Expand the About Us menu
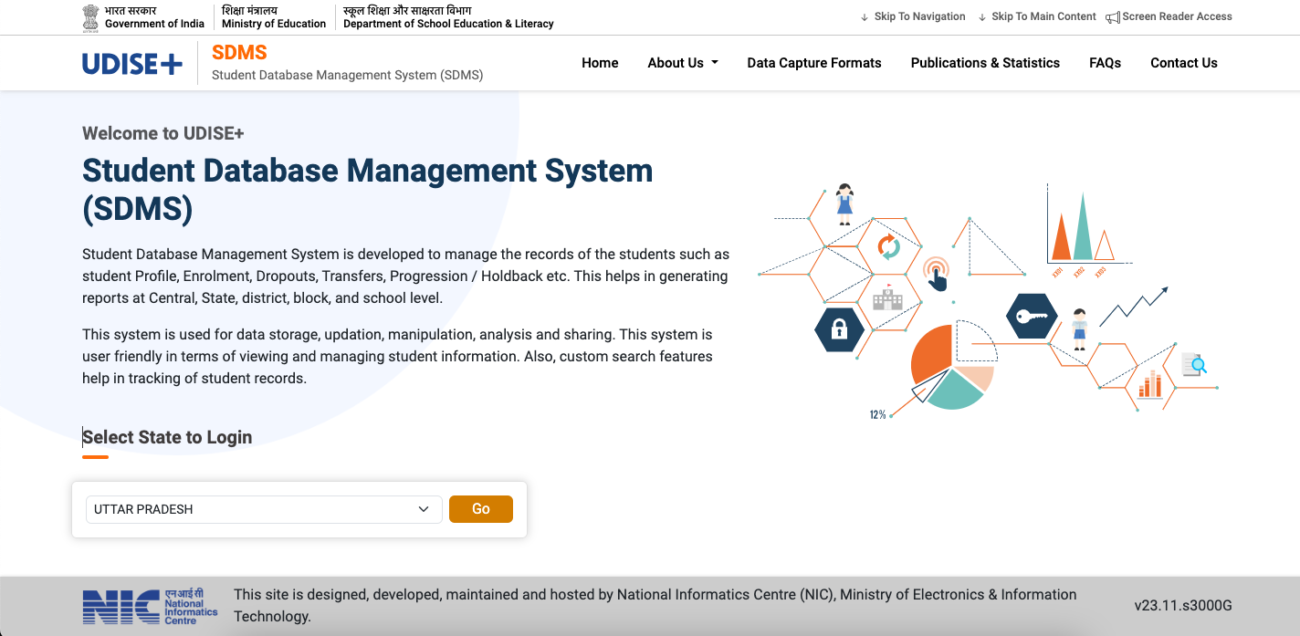 [682, 62]
